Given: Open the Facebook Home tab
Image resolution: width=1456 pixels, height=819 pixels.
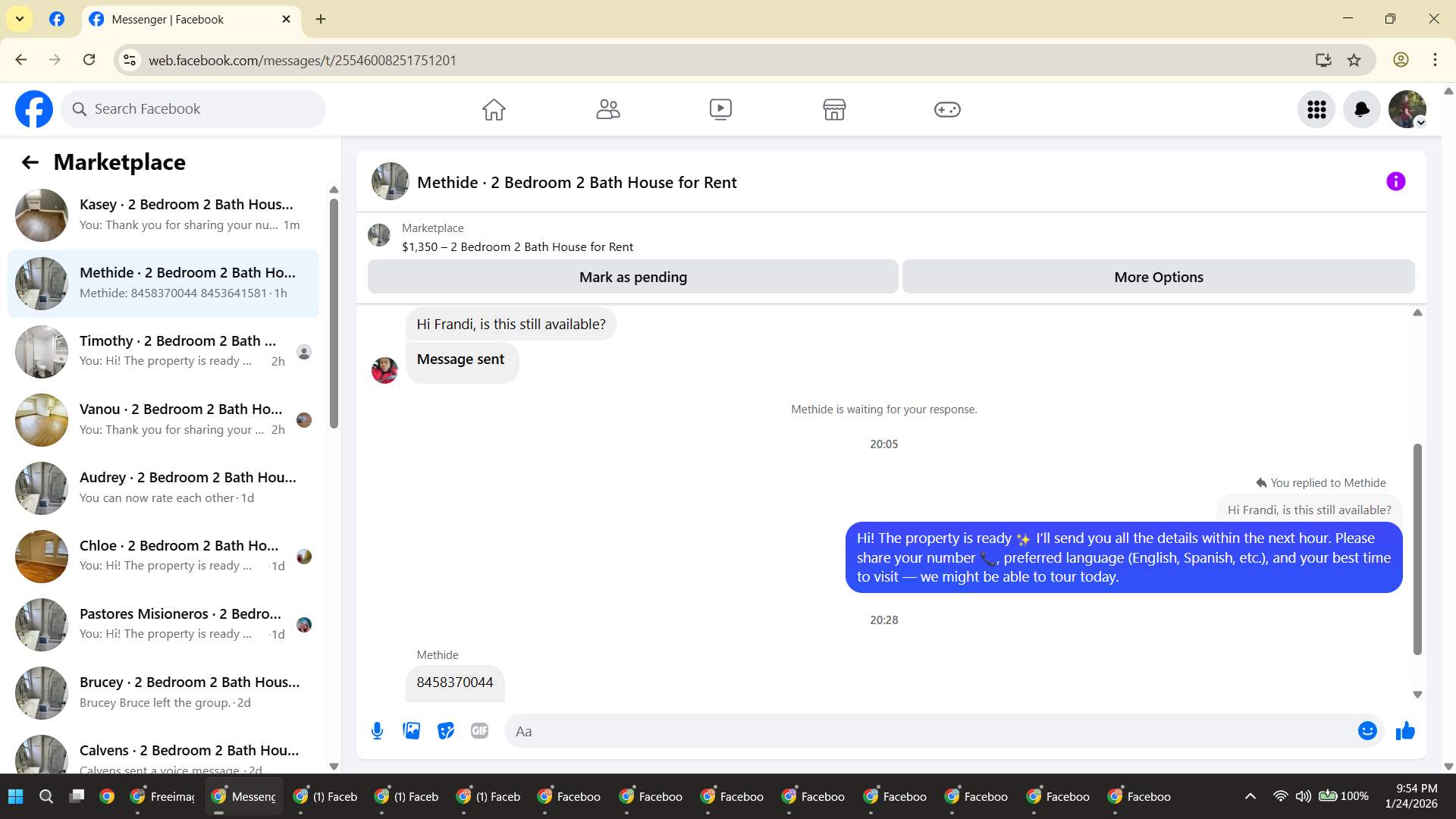Looking at the screenshot, I should click(494, 110).
